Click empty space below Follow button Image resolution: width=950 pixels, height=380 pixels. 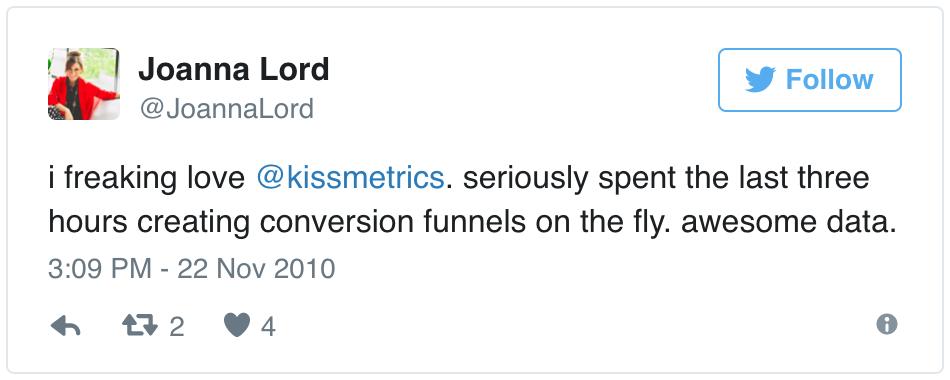(x=809, y=139)
